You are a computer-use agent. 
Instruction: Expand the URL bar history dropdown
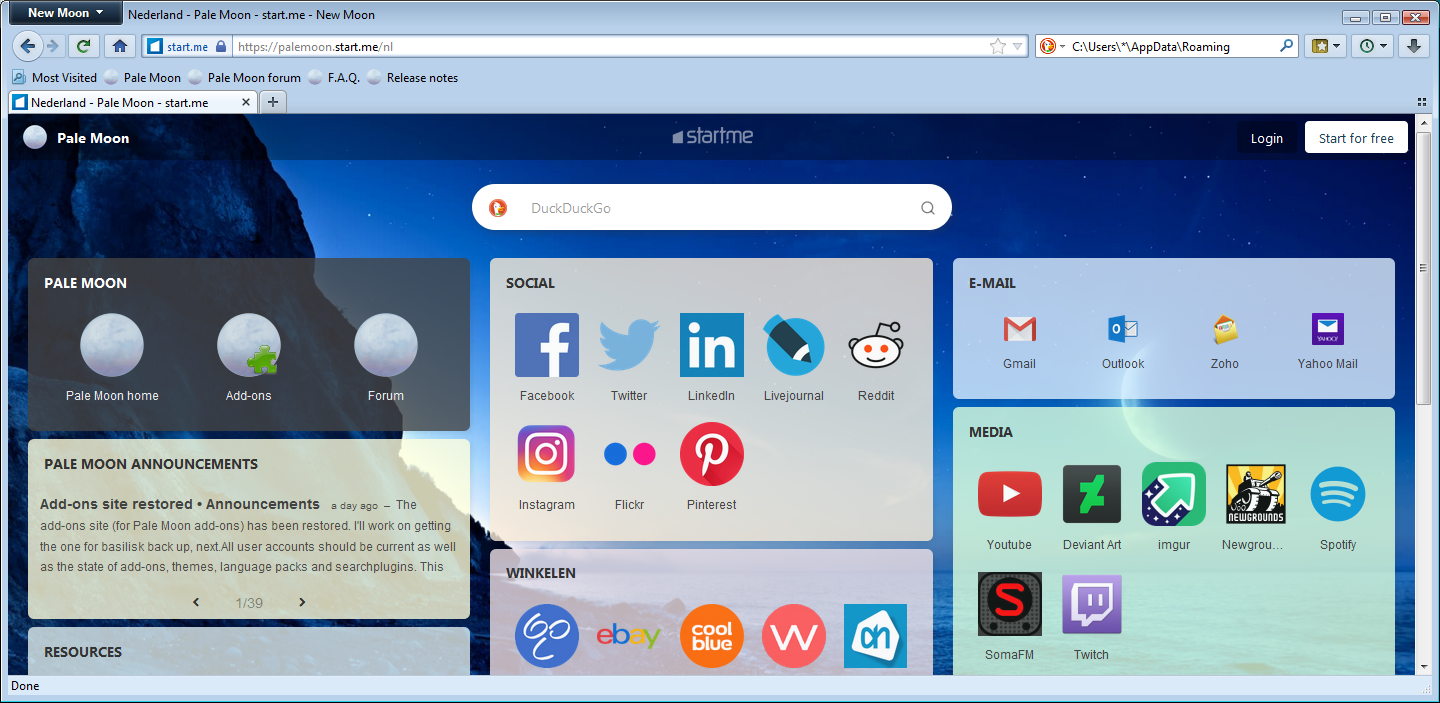1017,46
